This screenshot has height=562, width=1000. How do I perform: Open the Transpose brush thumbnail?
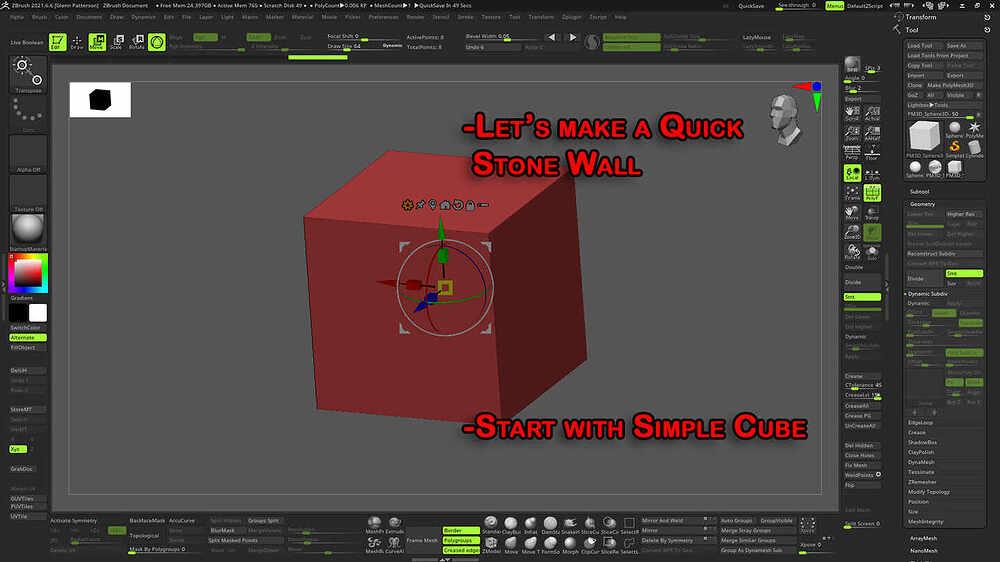click(28, 74)
